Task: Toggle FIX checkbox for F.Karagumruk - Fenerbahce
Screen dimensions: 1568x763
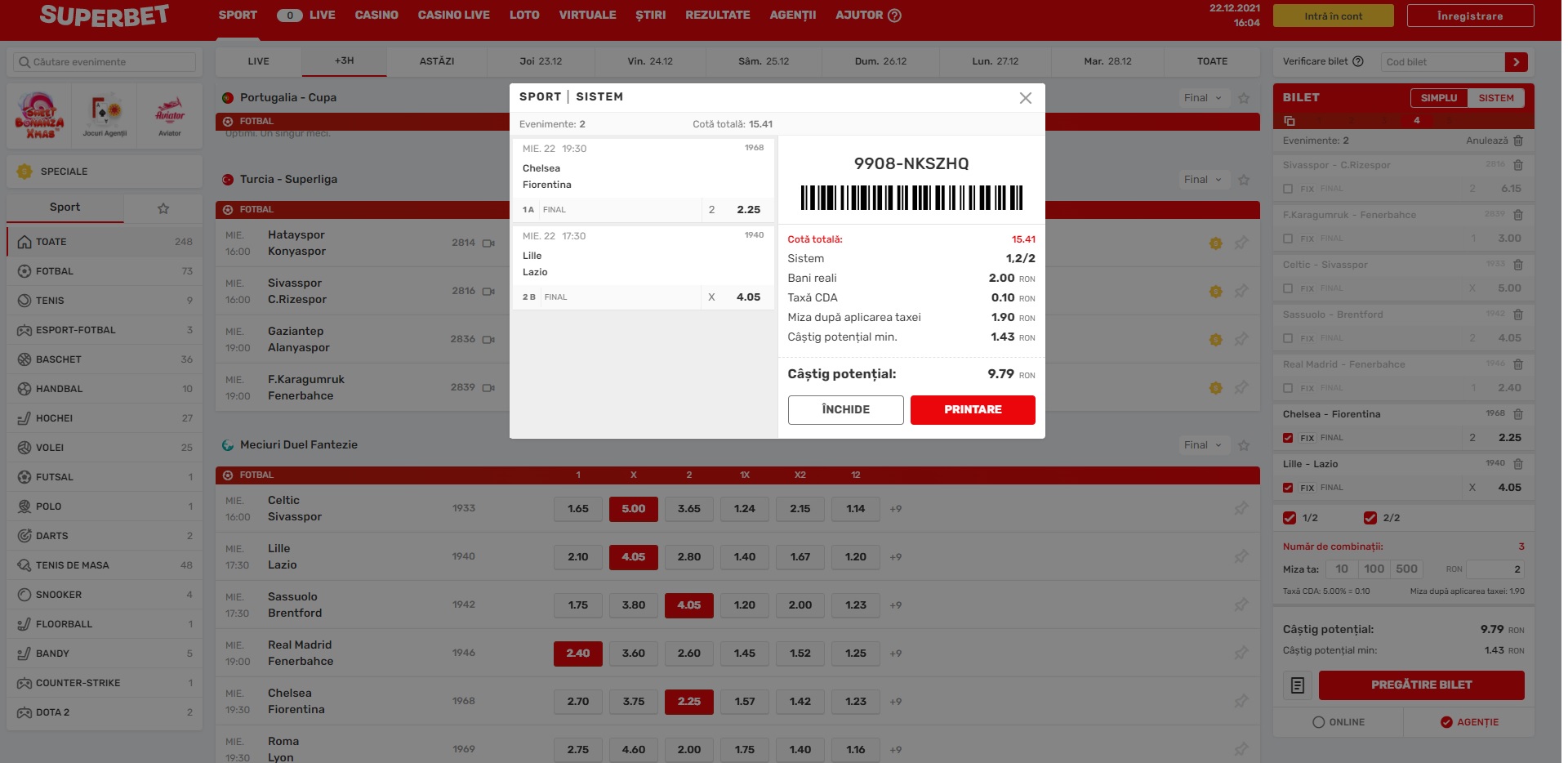Action: 1288,239
